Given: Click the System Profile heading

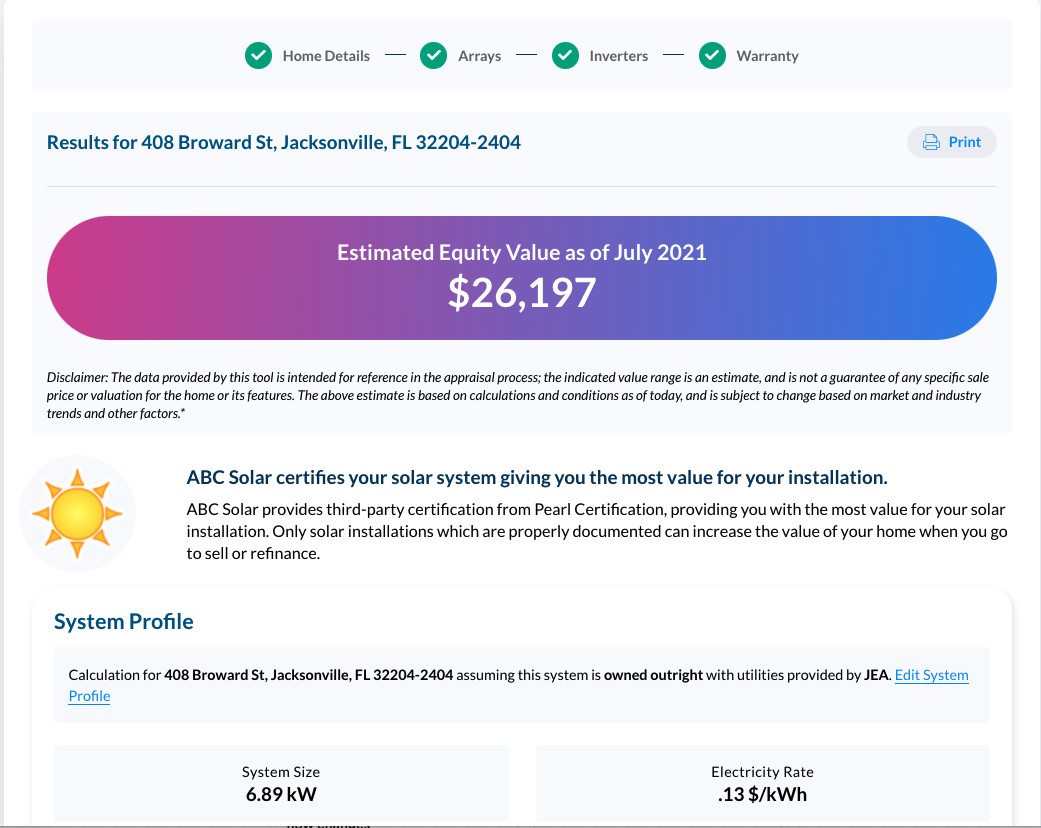Looking at the screenshot, I should pyautogui.click(x=123, y=621).
